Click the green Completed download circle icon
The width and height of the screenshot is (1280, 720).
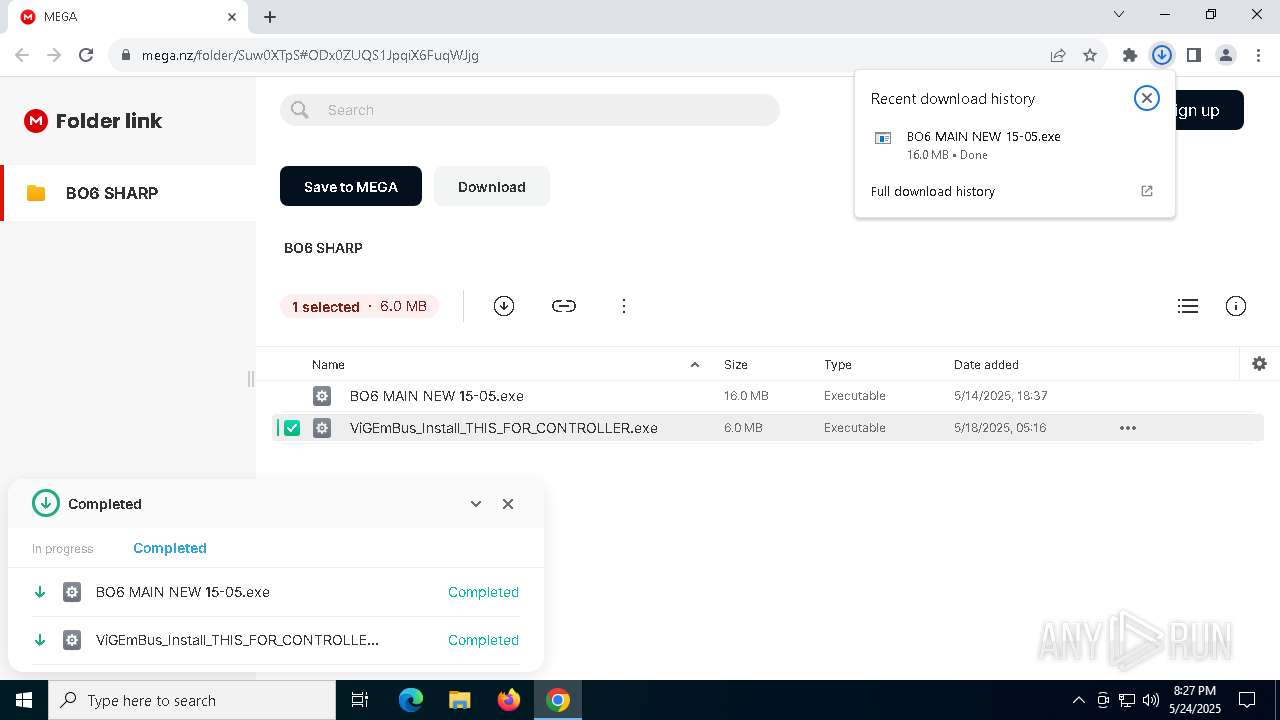(x=46, y=503)
